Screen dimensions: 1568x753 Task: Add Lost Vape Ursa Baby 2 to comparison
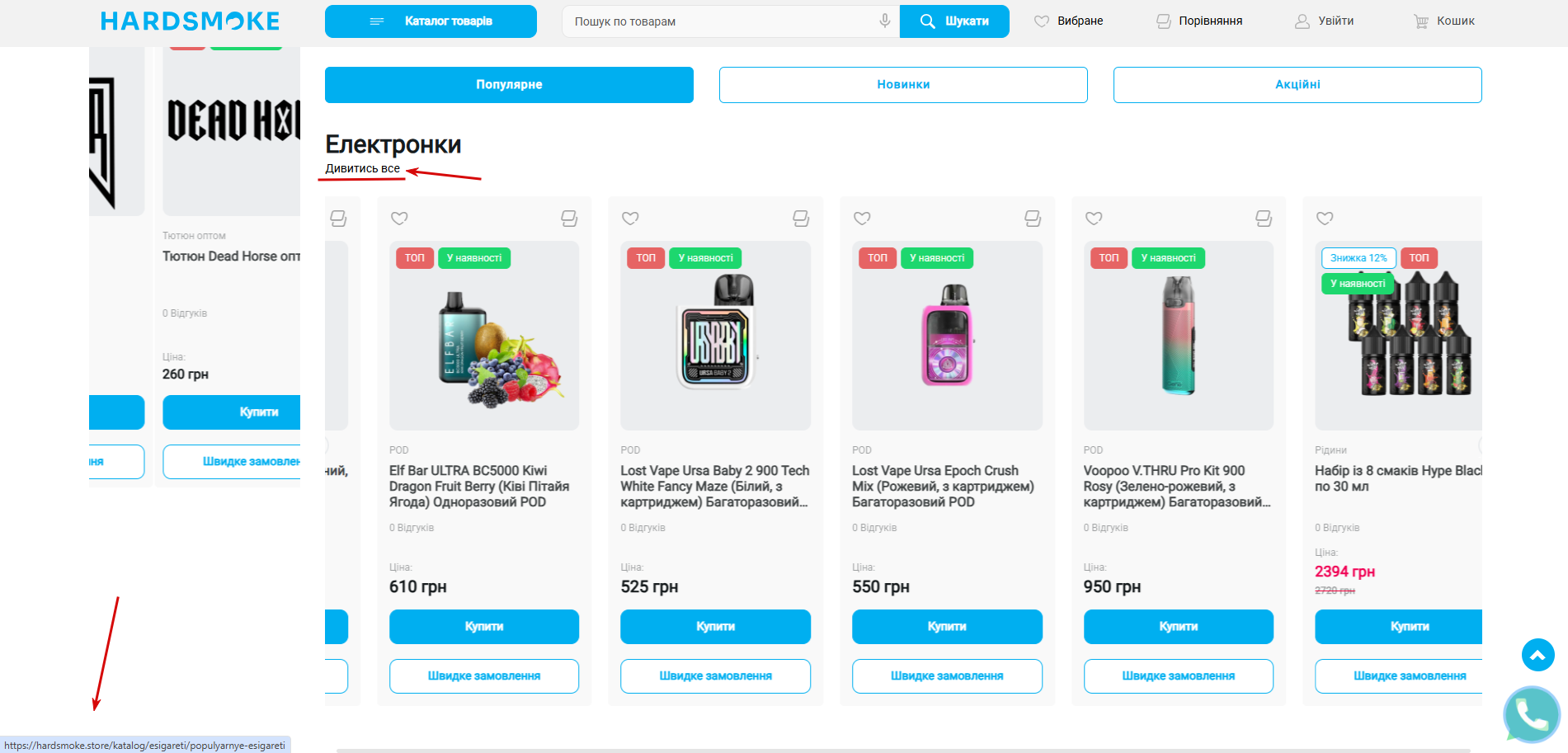point(801,219)
